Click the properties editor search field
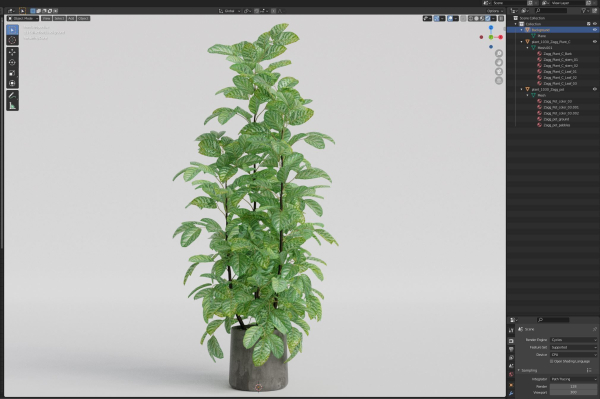This screenshot has height=399, width=600. pos(553,320)
